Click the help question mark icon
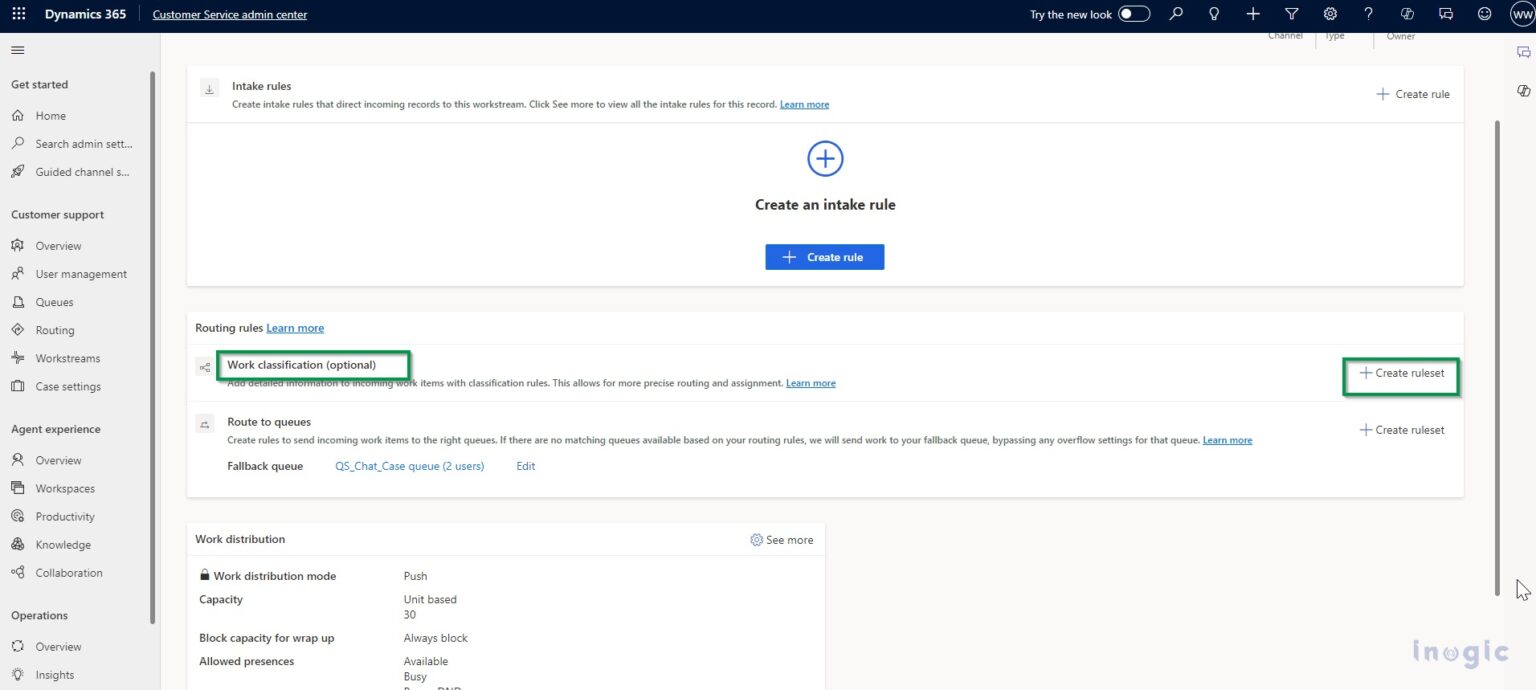1536x690 pixels. coord(1368,14)
